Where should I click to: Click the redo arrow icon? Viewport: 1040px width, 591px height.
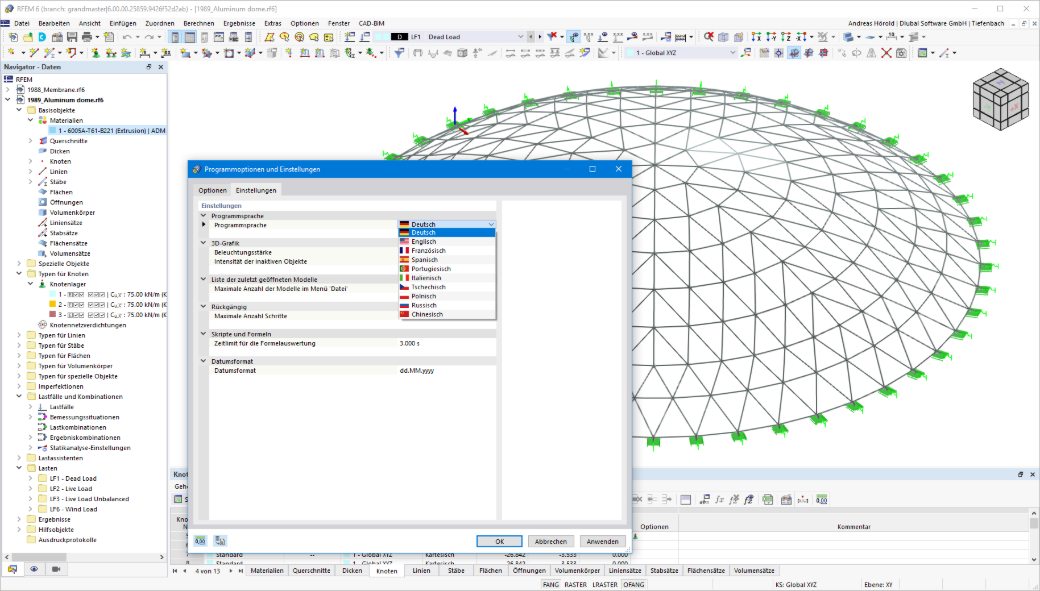click(149, 37)
